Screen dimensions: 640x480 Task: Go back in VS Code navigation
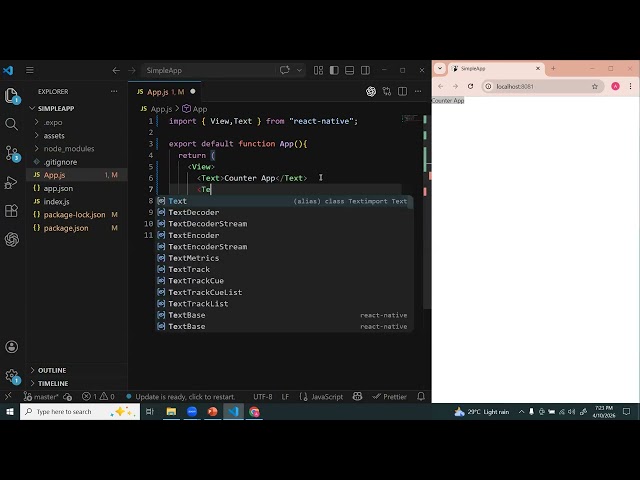click(116, 71)
